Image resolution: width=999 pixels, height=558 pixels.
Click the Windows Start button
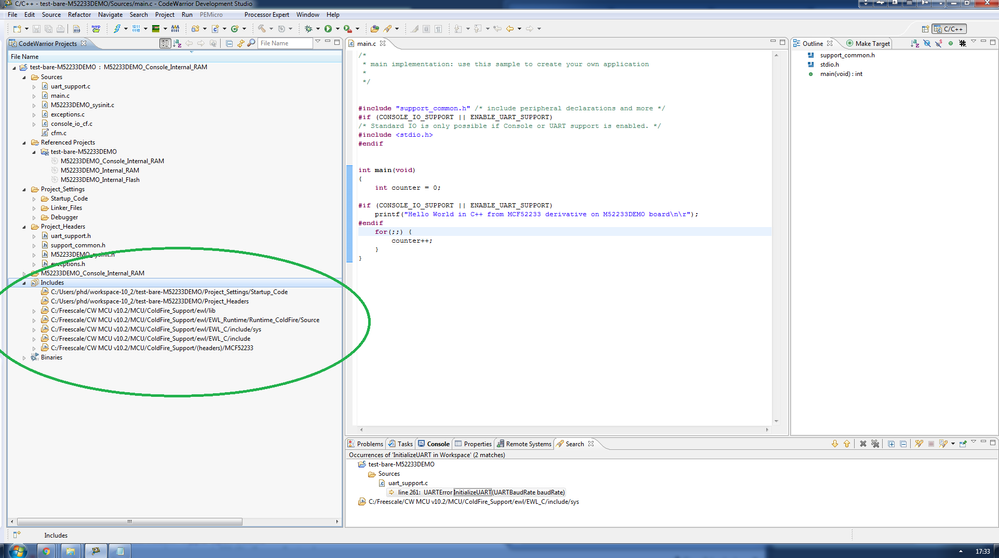(18, 550)
